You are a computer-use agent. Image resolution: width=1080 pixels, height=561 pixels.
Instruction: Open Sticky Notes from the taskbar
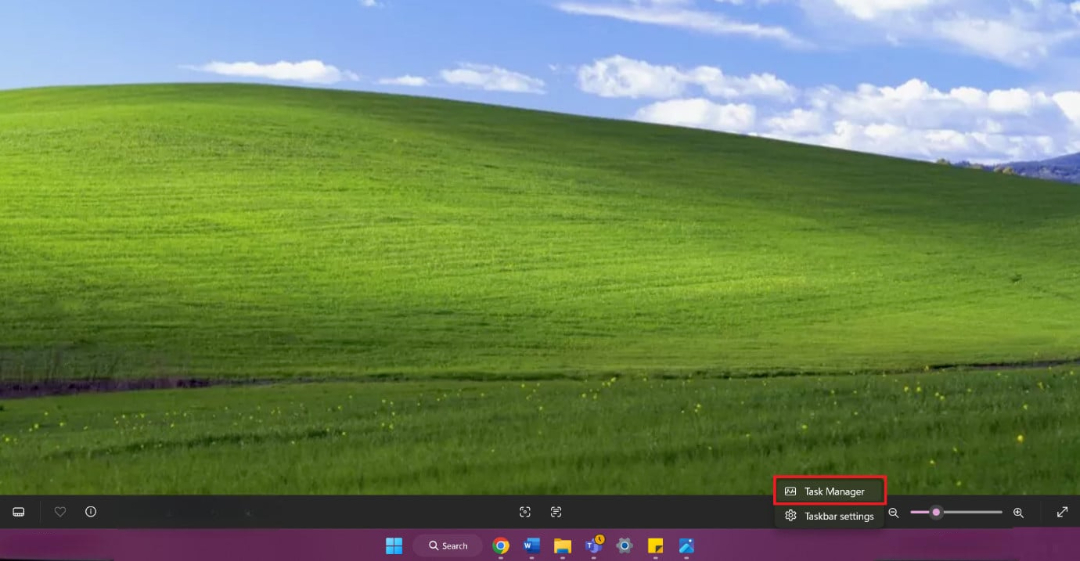656,546
